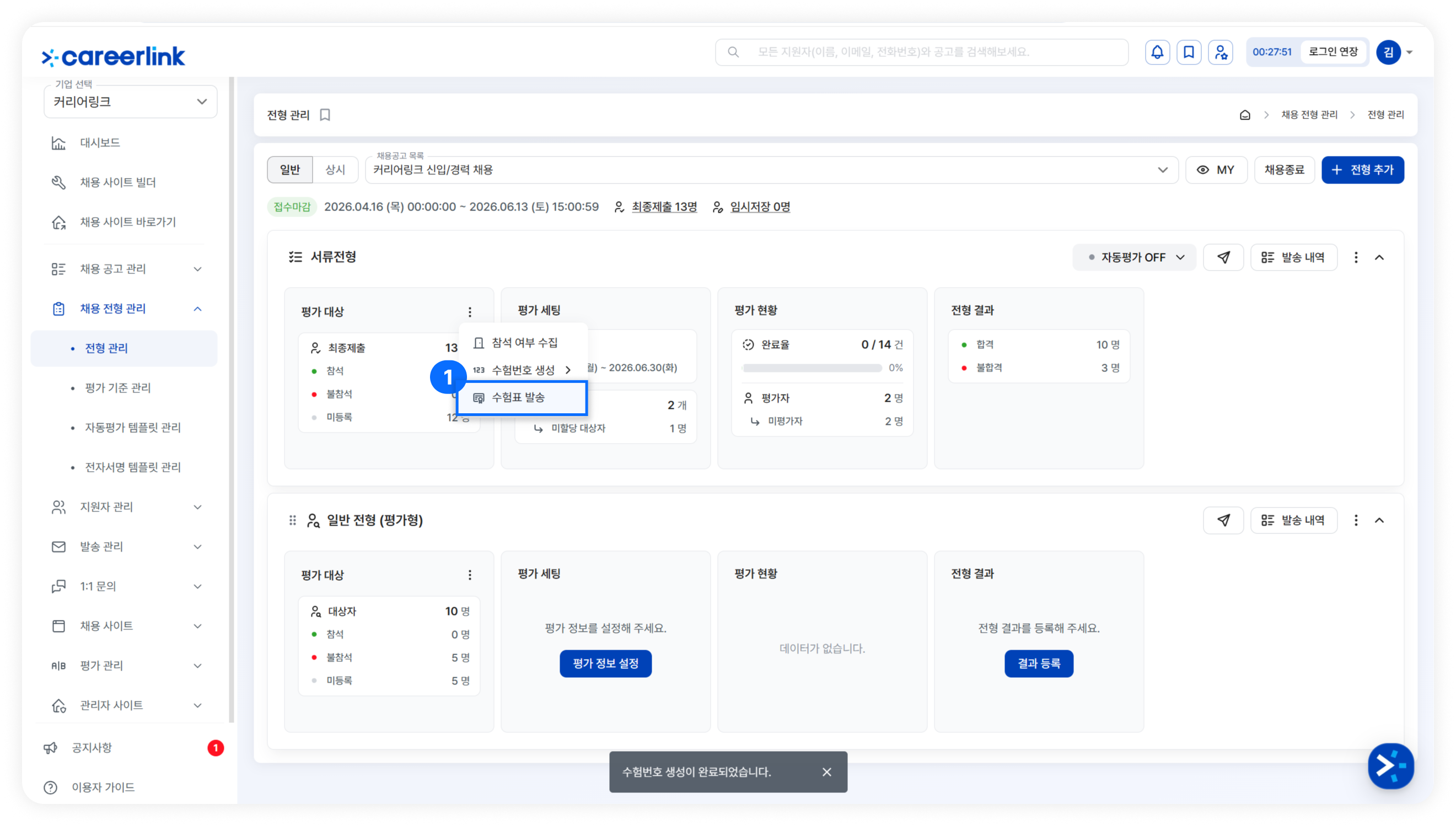Image resolution: width=1456 pixels, height=826 pixels.
Task: Open 수험번호 생성 submenu
Action: point(523,370)
